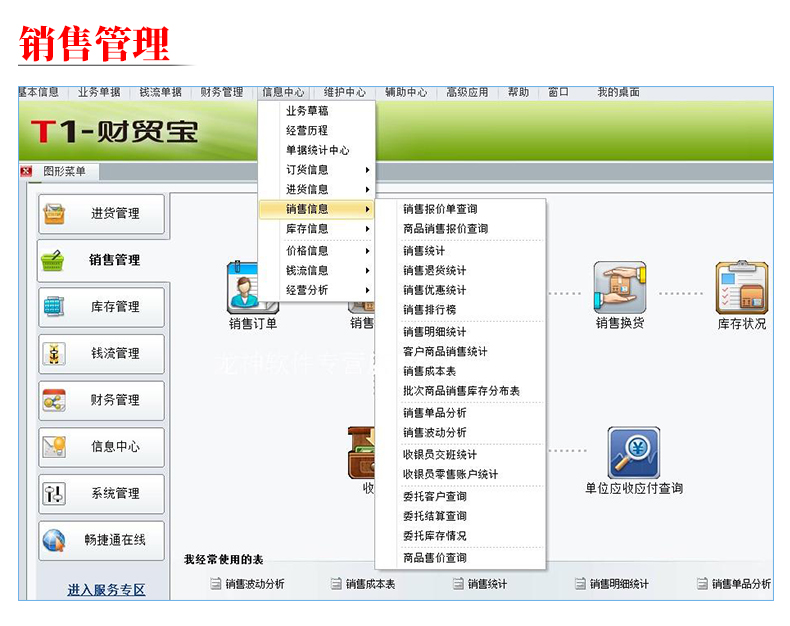This screenshot has height=626, width=790.
Task: Expand the 钱流信息 submenu arrow
Action: 367,271
